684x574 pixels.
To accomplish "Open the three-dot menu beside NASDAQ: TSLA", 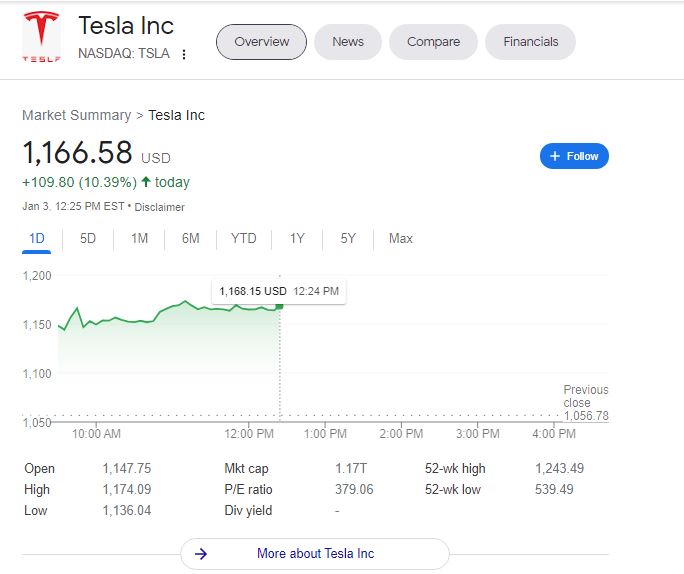I will (x=184, y=54).
